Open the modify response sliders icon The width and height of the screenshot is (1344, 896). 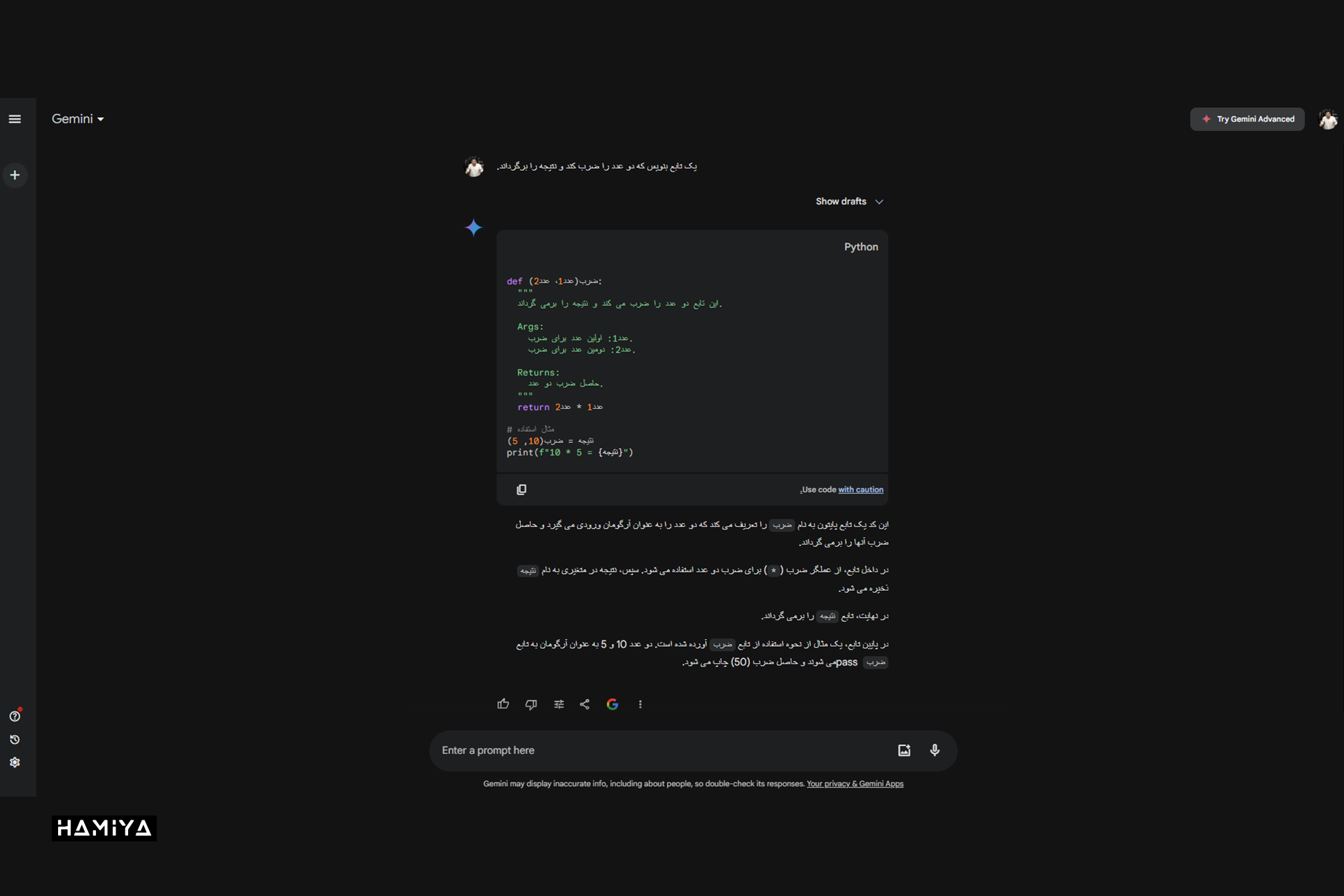coord(559,704)
